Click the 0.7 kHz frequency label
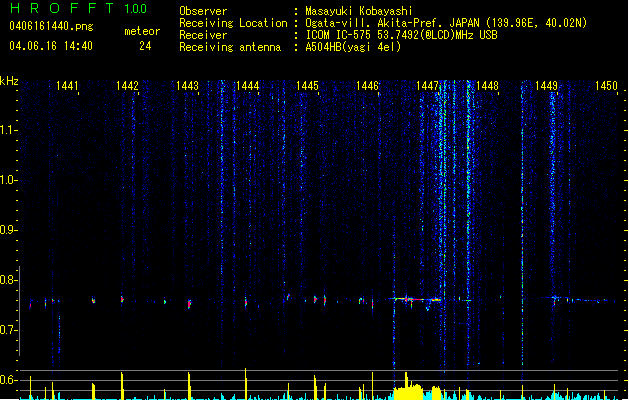The image size is (629, 400). click(x=9, y=330)
